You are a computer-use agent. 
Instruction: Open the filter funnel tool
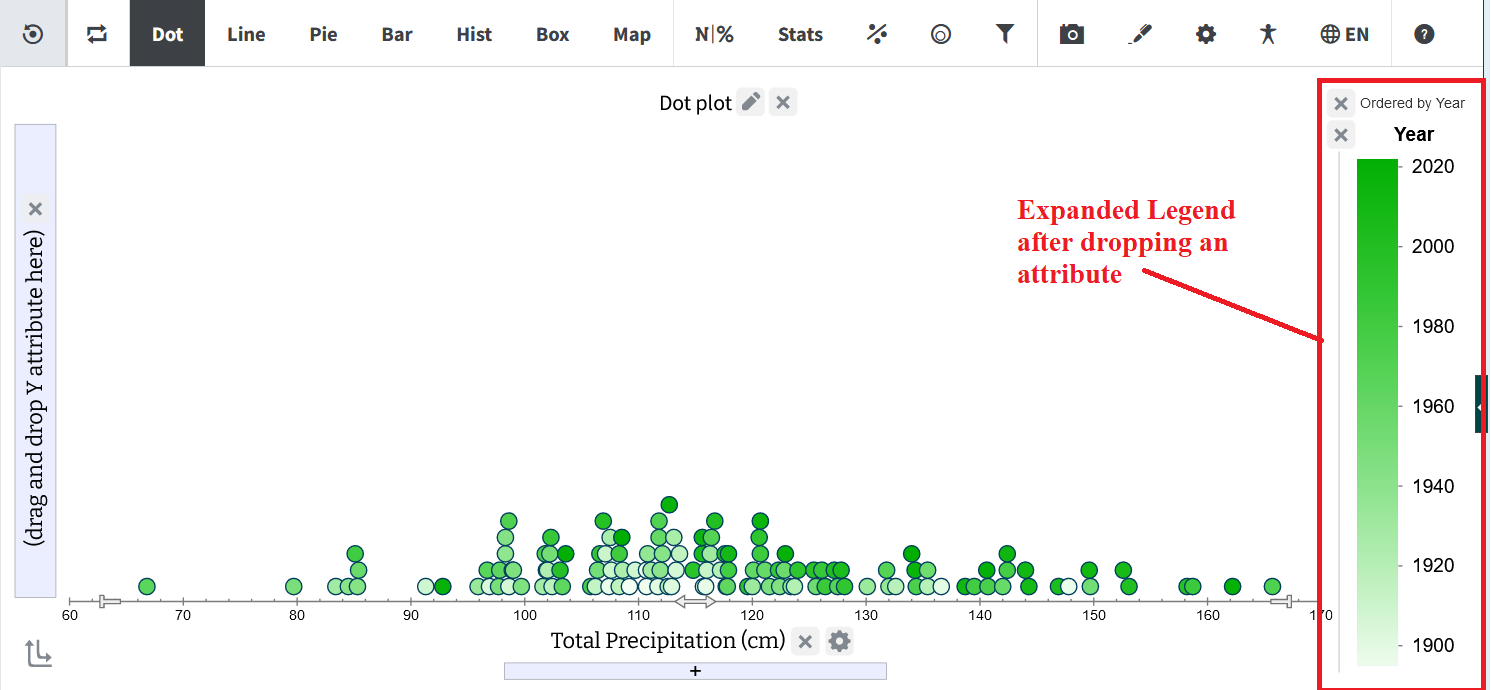click(1005, 34)
